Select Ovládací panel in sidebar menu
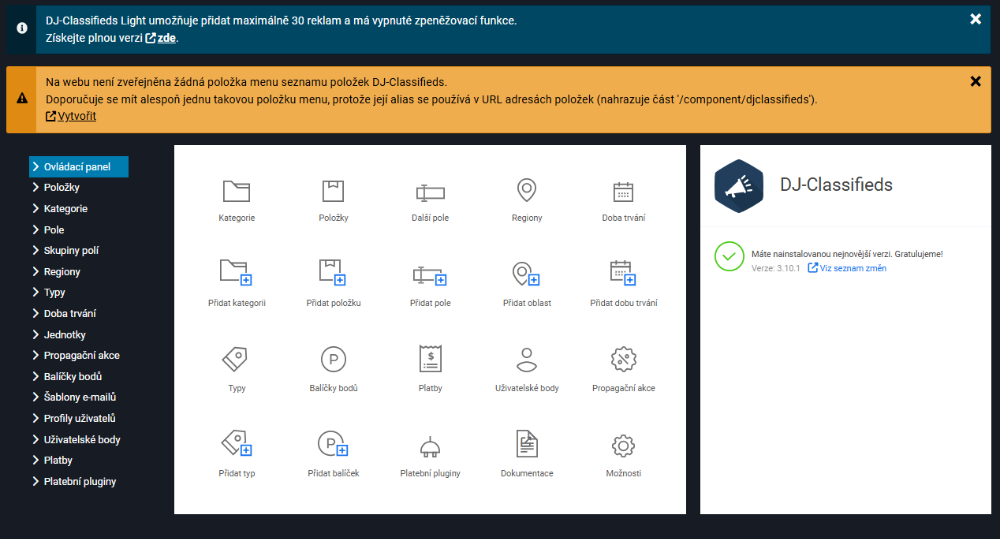Viewport: 1000px width, 539px height. point(77,167)
